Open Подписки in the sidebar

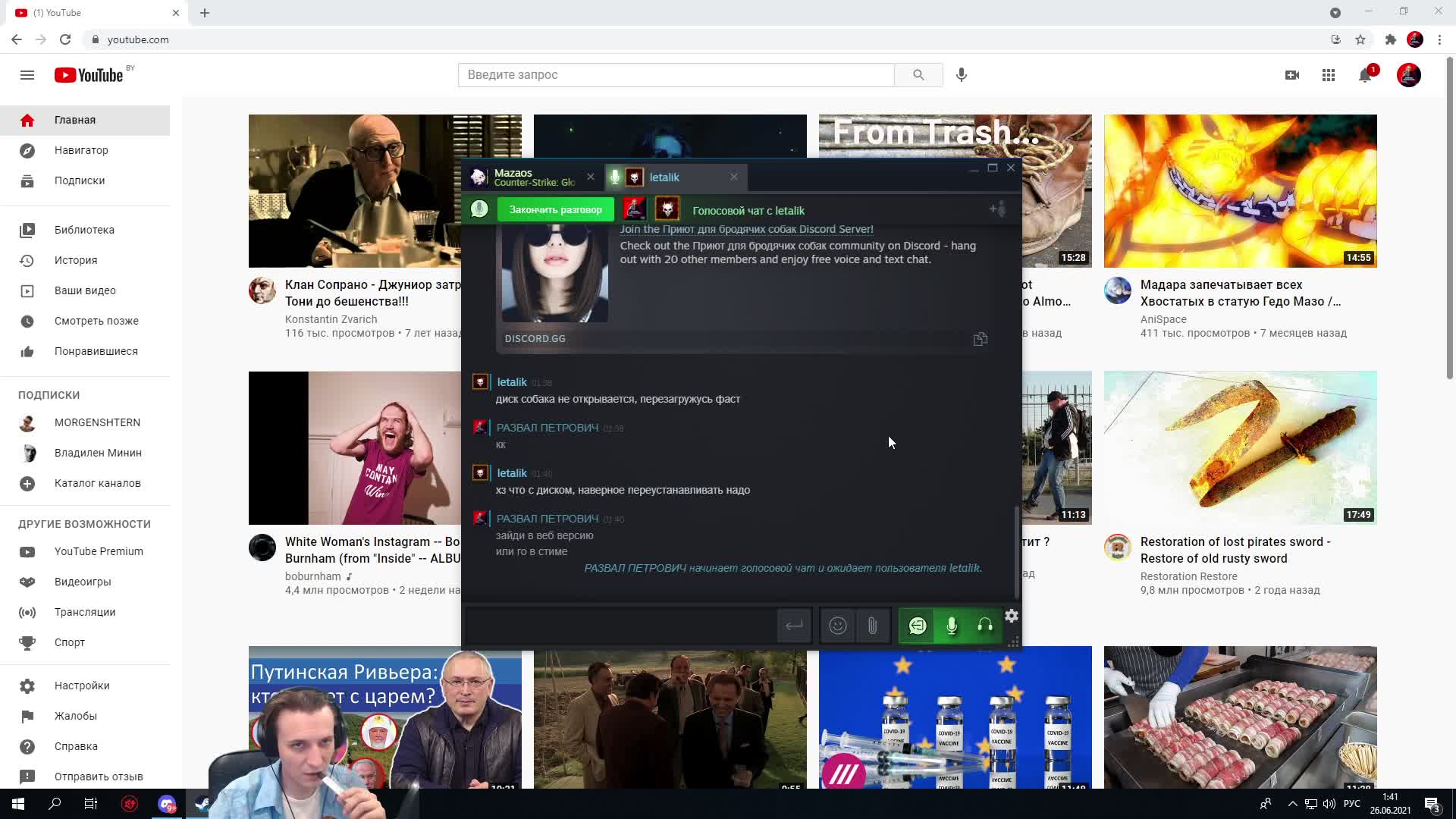click(85, 180)
